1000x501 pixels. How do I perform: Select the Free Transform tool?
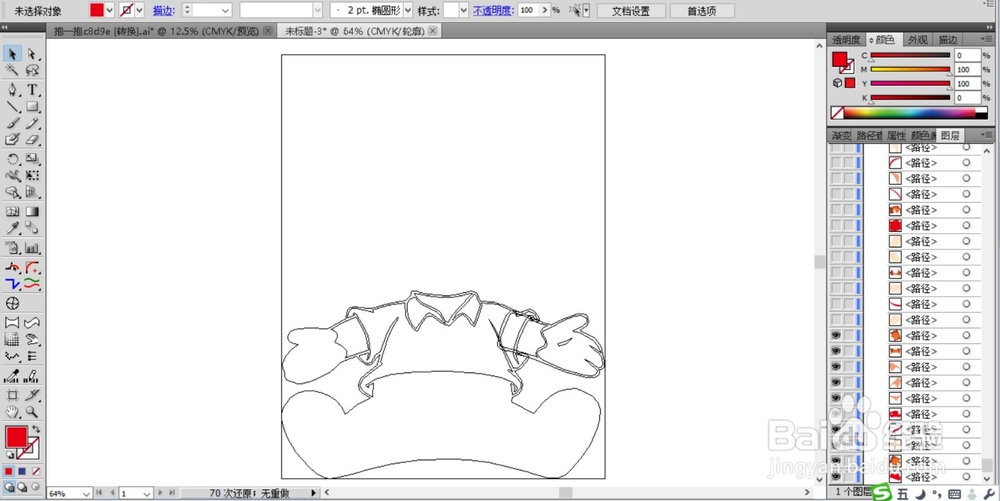point(32,175)
